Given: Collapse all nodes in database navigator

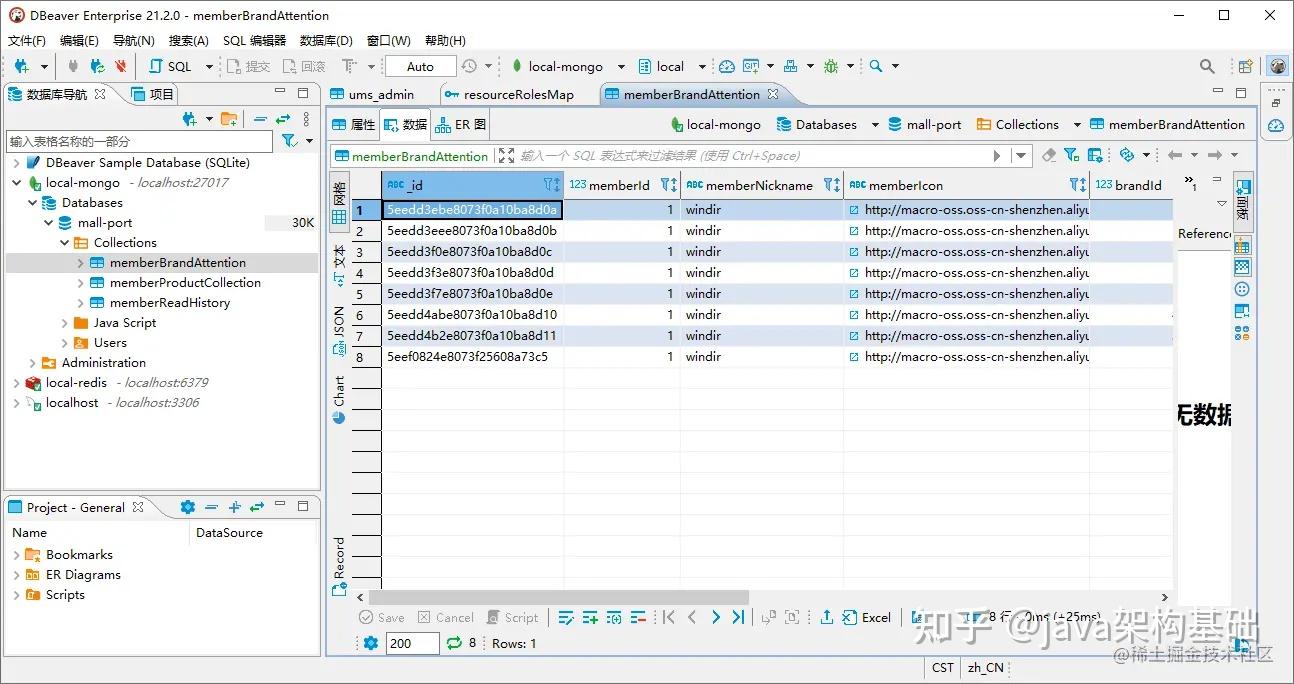Looking at the screenshot, I should click(x=261, y=119).
